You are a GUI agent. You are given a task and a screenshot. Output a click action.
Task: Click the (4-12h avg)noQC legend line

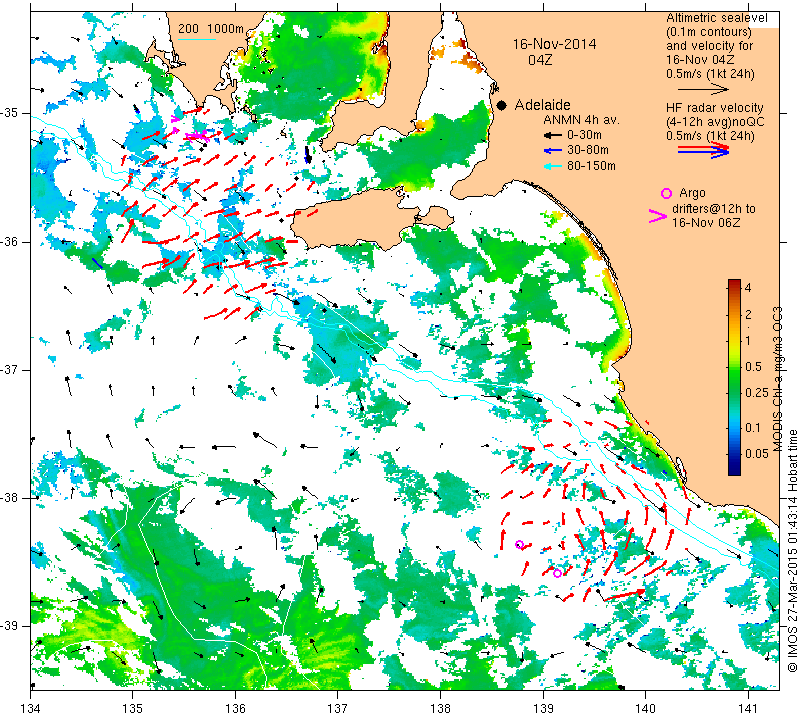[x=714, y=122]
